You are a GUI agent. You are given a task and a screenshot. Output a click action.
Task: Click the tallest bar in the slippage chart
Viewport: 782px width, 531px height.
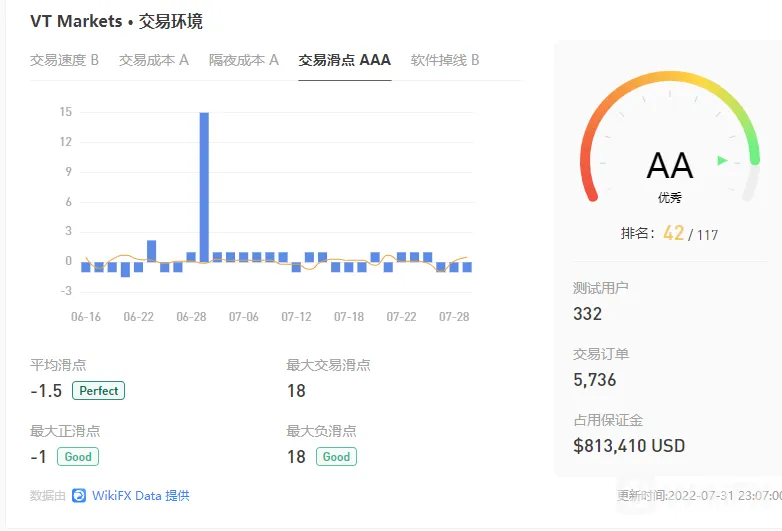point(204,187)
